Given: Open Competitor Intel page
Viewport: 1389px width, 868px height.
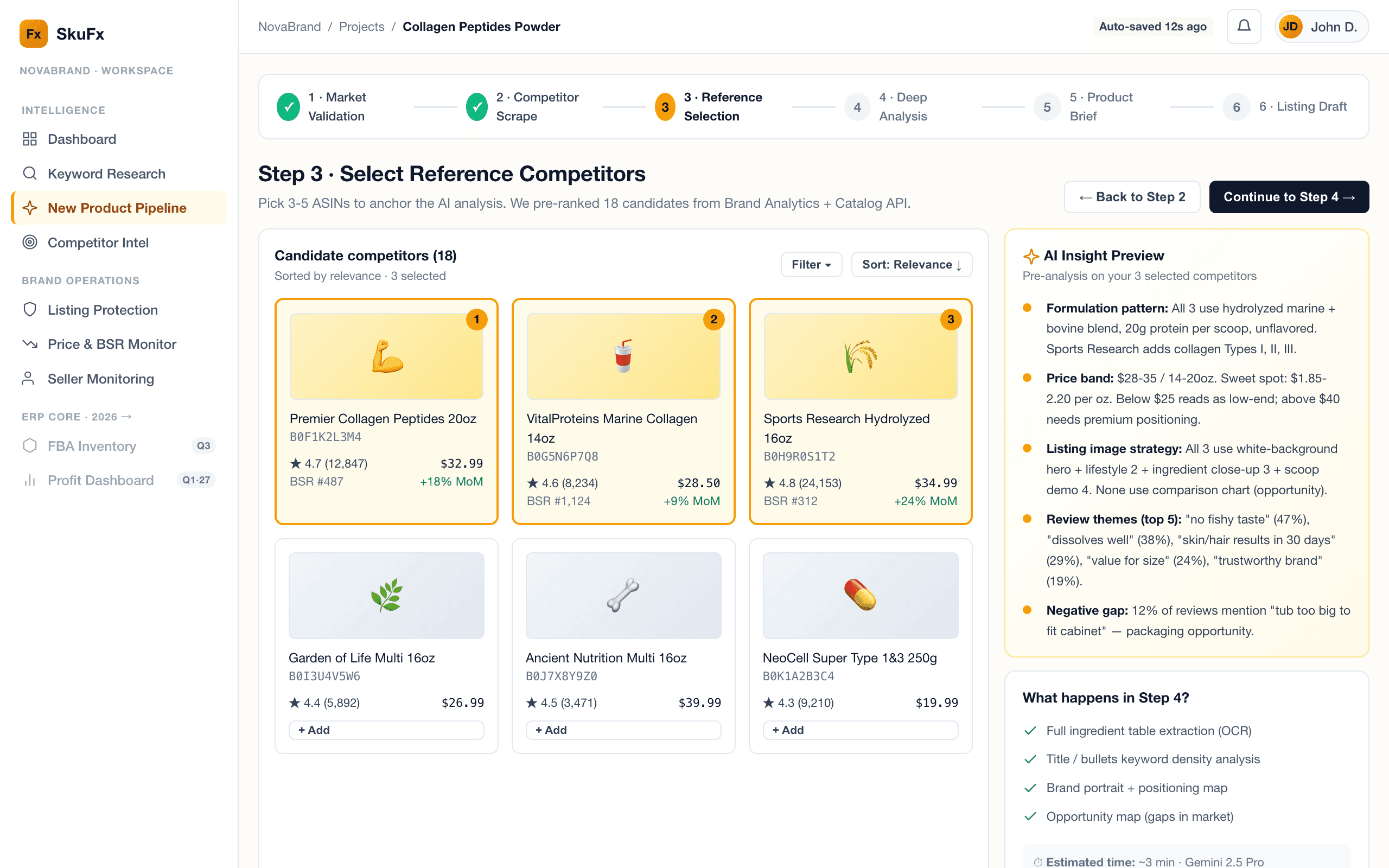Looking at the screenshot, I should click(119, 242).
